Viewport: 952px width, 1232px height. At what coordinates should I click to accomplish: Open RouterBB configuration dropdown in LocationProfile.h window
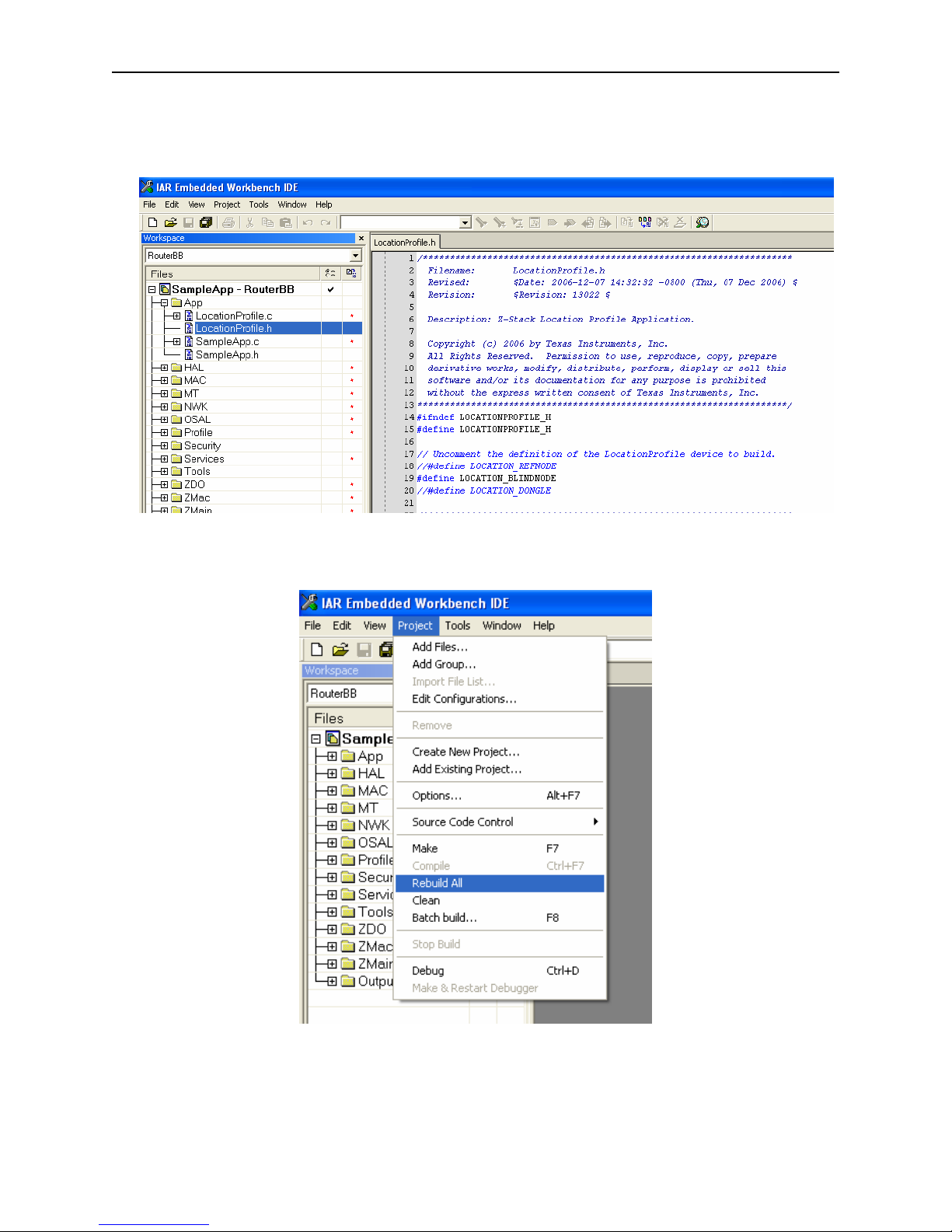click(x=356, y=256)
